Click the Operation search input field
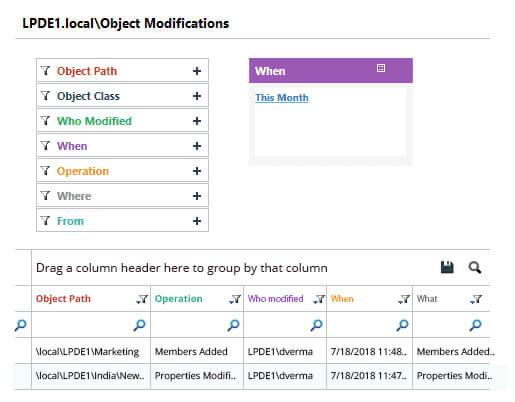The image size is (515, 402). [190, 325]
